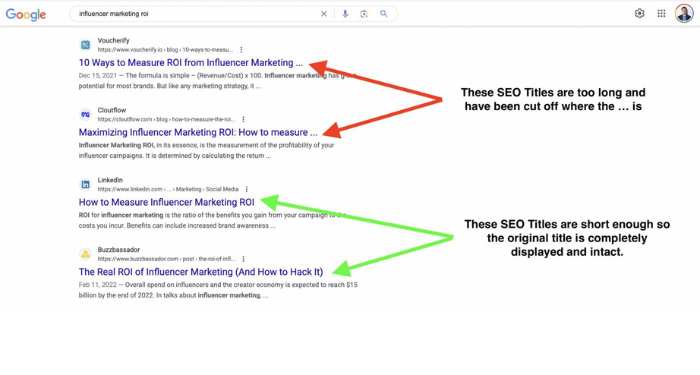The image size is (700, 375).
Task: Click the 'LinkedIn' site name
Action: tap(110, 180)
